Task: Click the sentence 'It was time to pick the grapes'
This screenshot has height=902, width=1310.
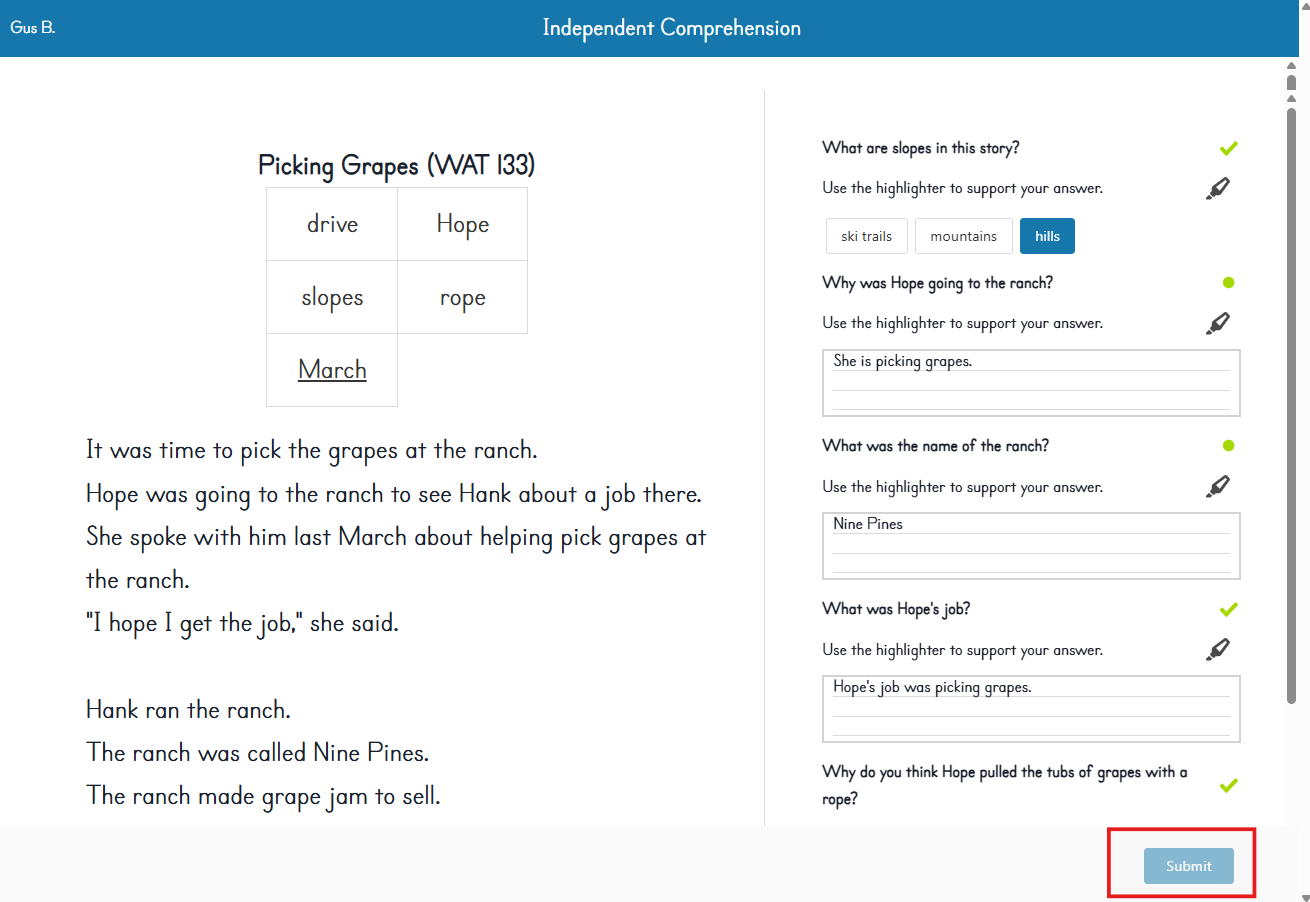Action: [312, 450]
